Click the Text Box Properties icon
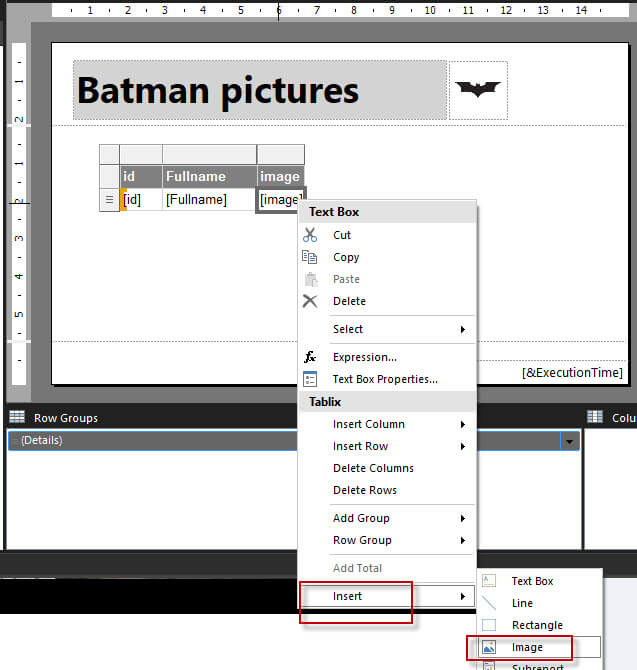 (310, 379)
